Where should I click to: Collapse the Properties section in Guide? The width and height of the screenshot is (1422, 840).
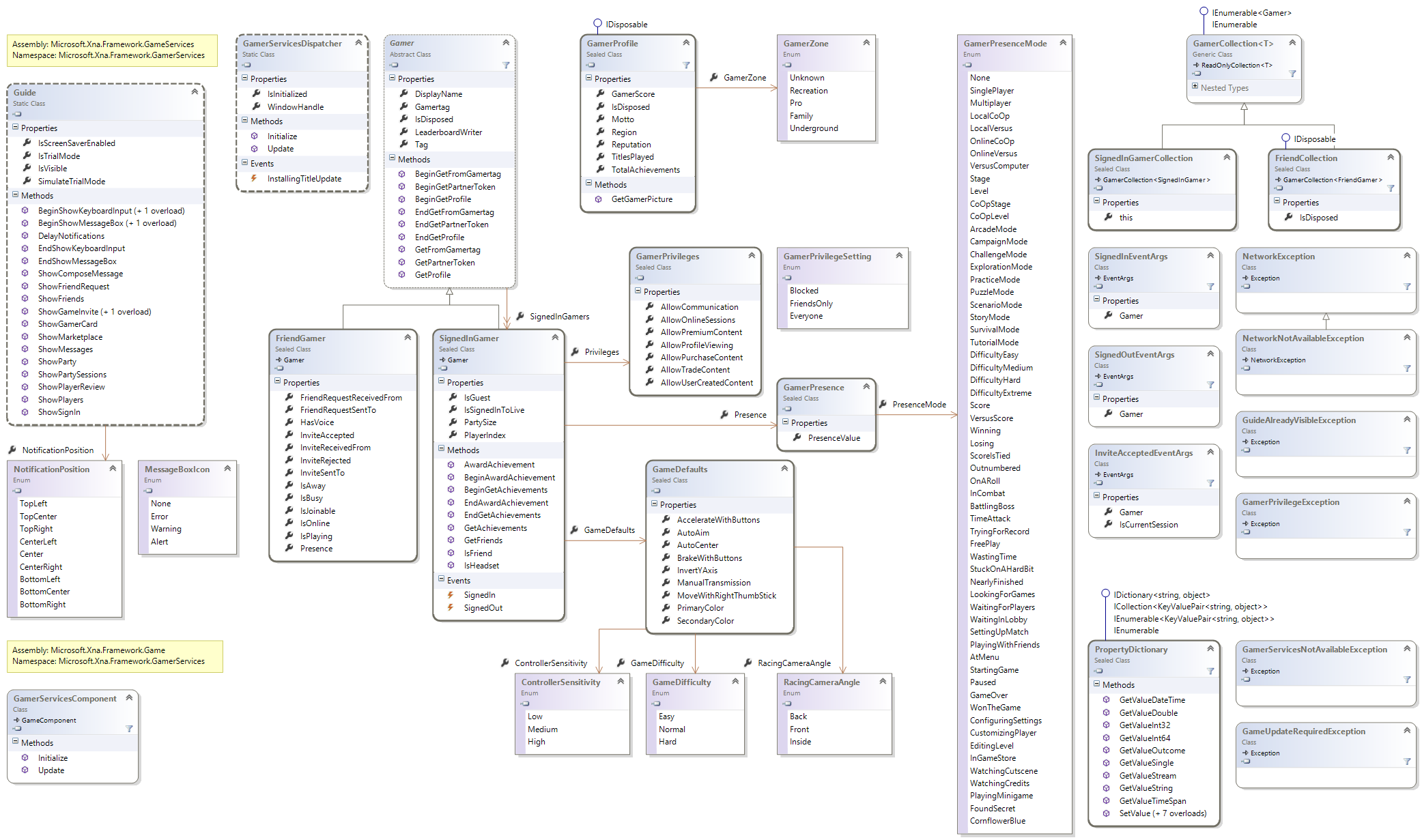click(x=15, y=128)
